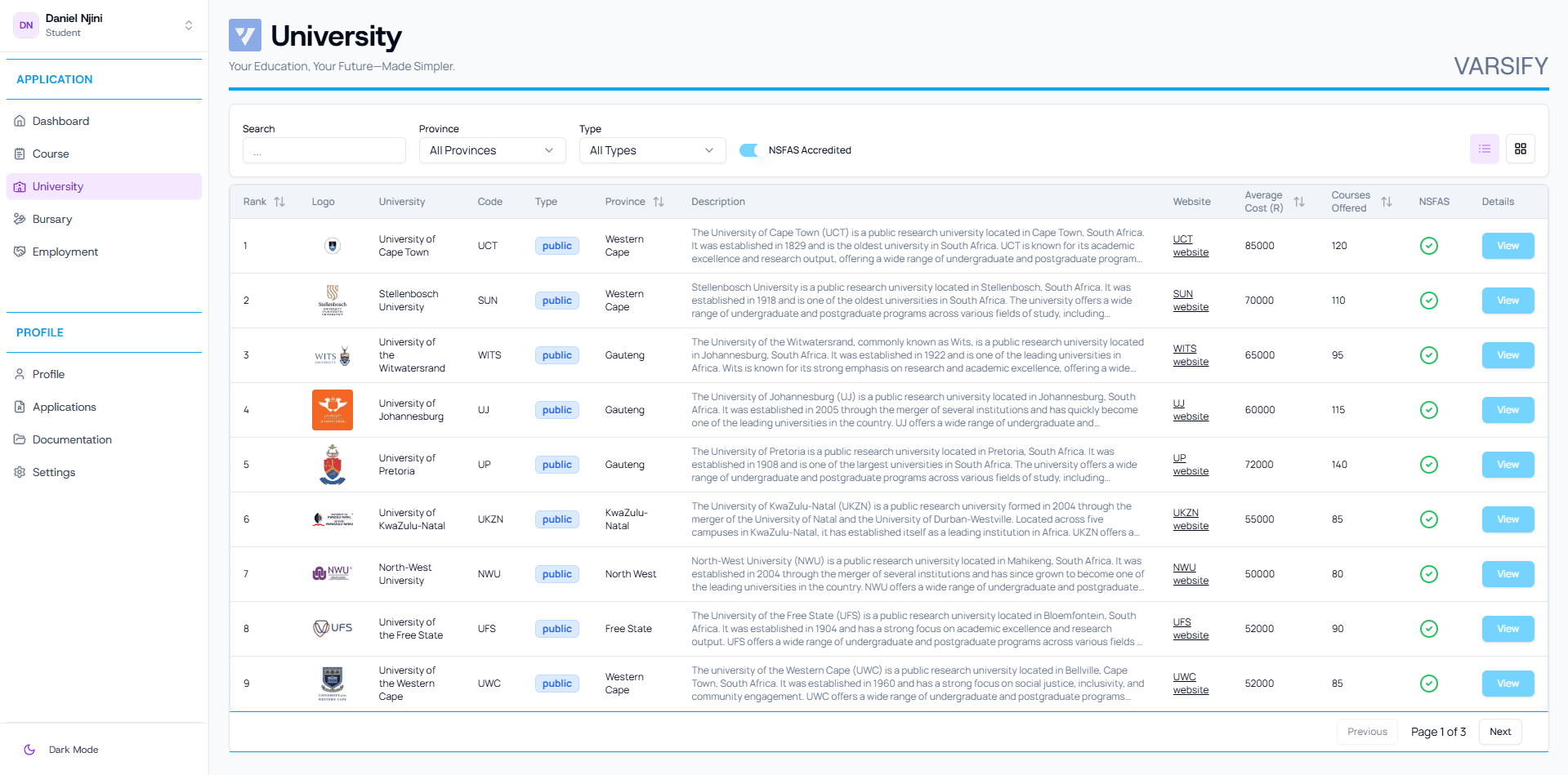Expand the Daniel Njini account switcher

(189, 25)
